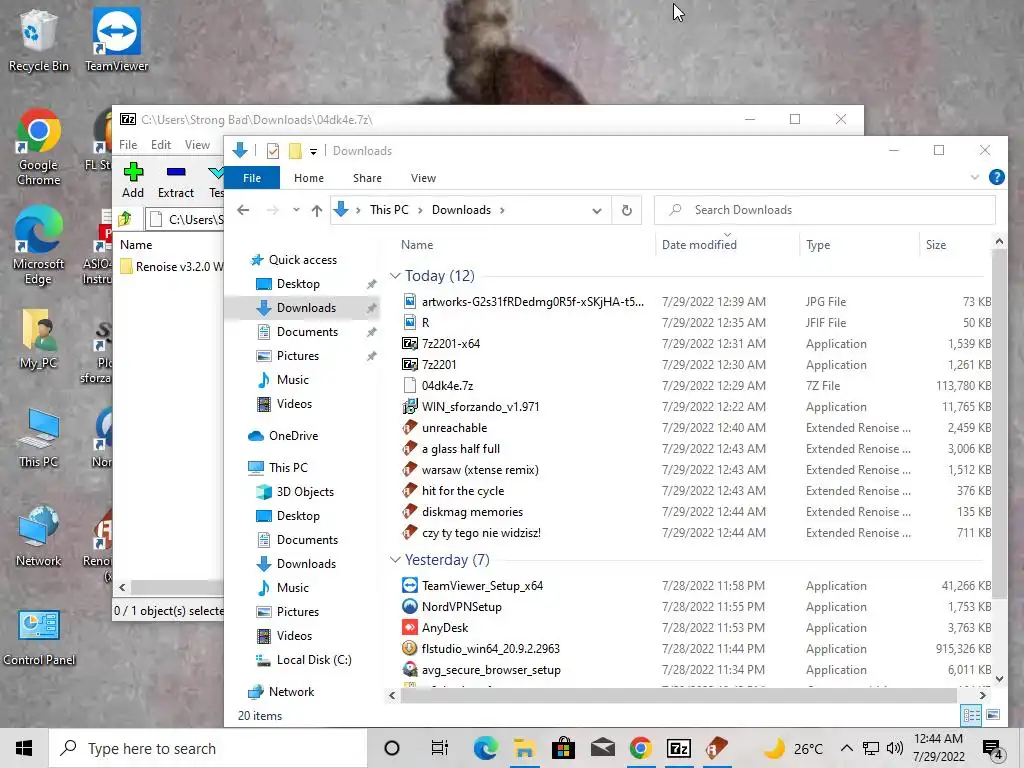Click chevron after Downloads in address bar
The width and height of the screenshot is (1024, 768).
point(502,210)
